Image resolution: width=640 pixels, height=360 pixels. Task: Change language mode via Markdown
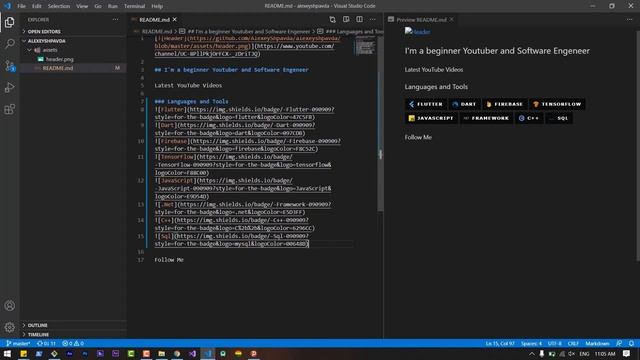[597, 343]
